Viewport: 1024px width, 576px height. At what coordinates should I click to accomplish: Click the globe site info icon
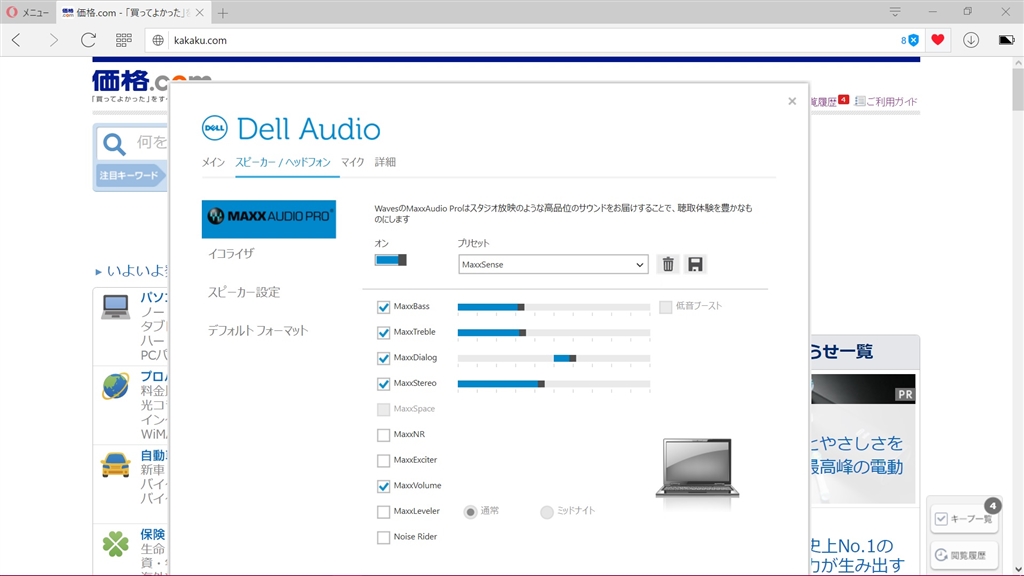tap(158, 40)
